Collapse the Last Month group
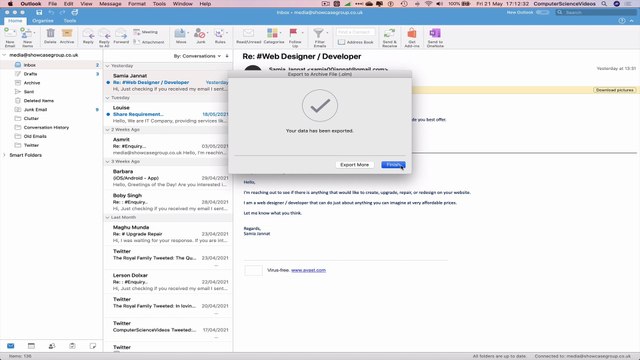 coord(107,218)
